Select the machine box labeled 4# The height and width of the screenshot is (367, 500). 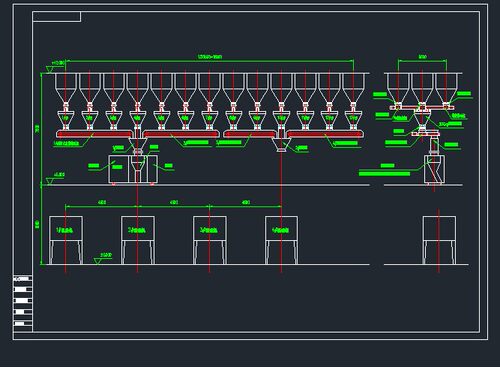click(281, 228)
